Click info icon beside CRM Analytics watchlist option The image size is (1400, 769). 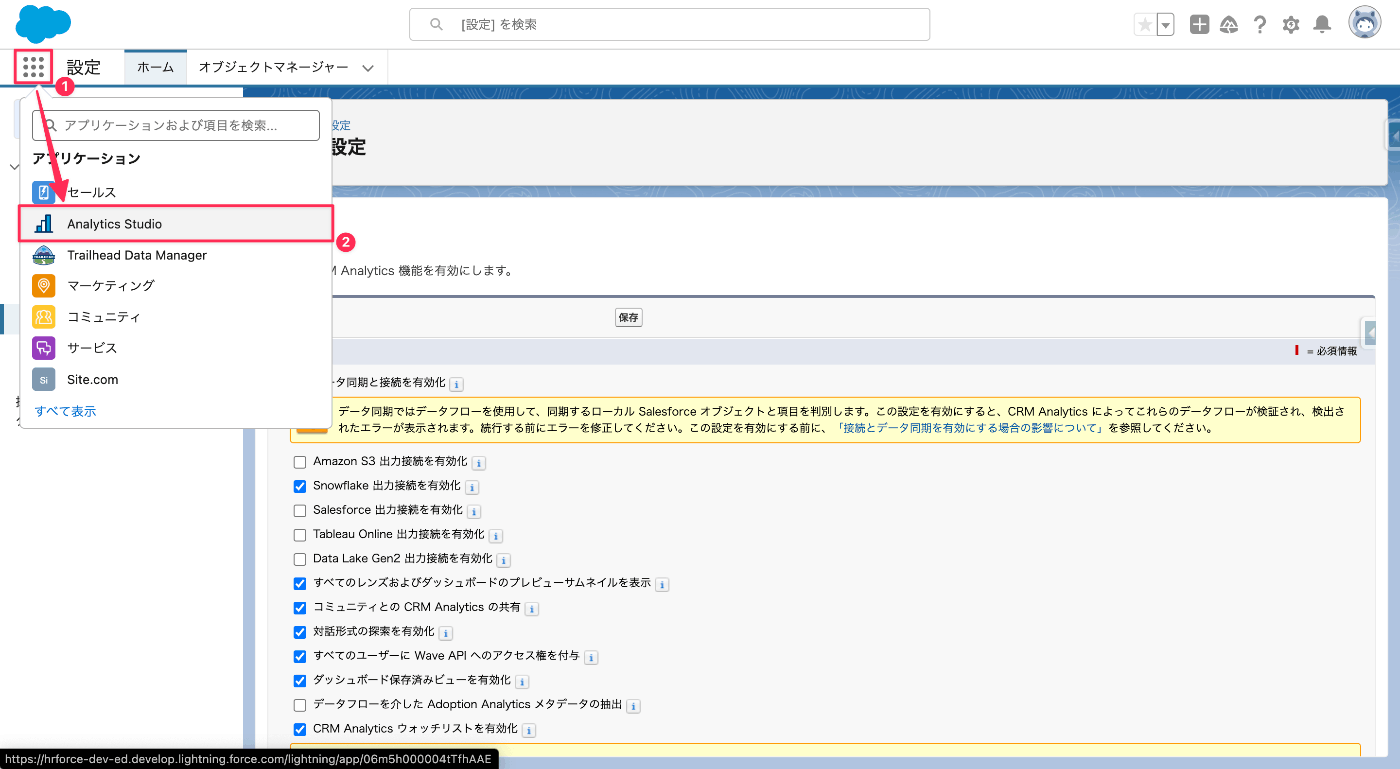click(x=529, y=730)
